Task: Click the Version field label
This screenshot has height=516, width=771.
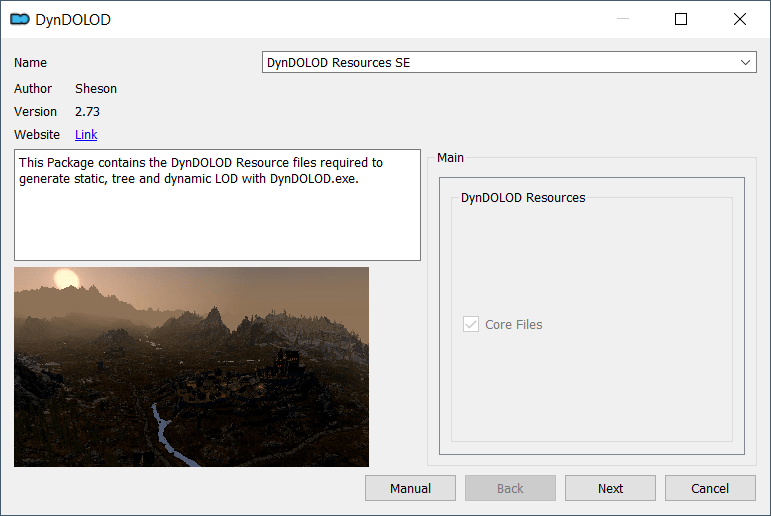Action: (35, 112)
